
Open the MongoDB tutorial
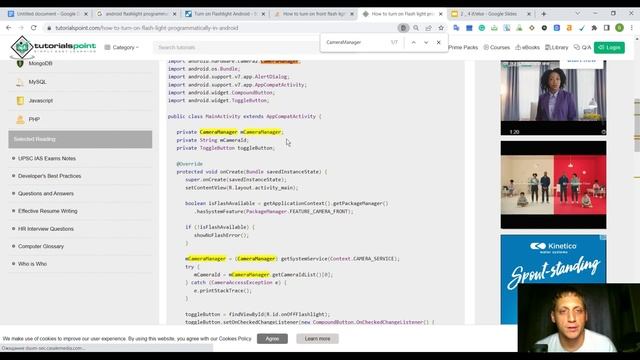point(40,63)
